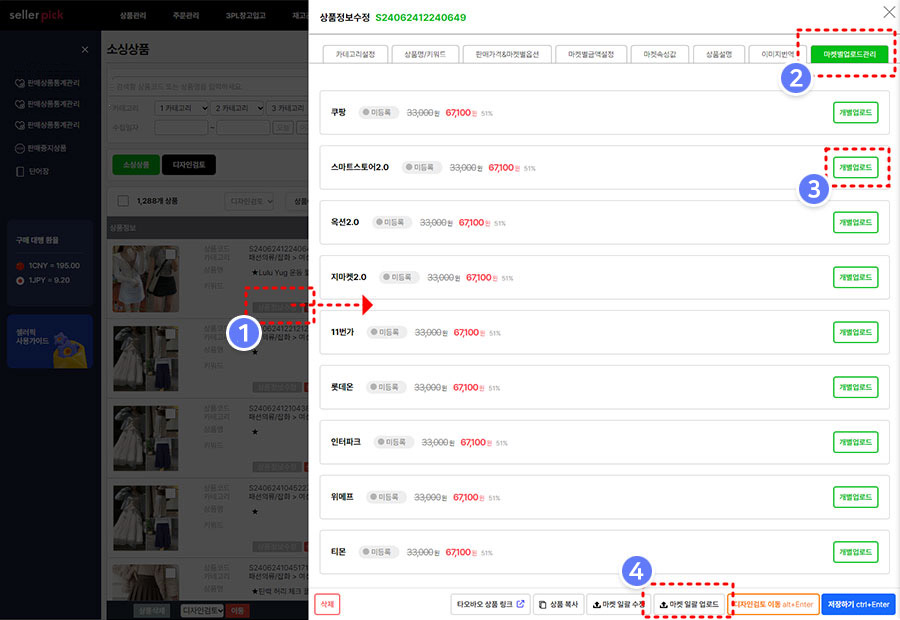Click the 판매중지상품 sidebar icon
Screen dimensions: 900x620
pyautogui.click(x=20, y=148)
